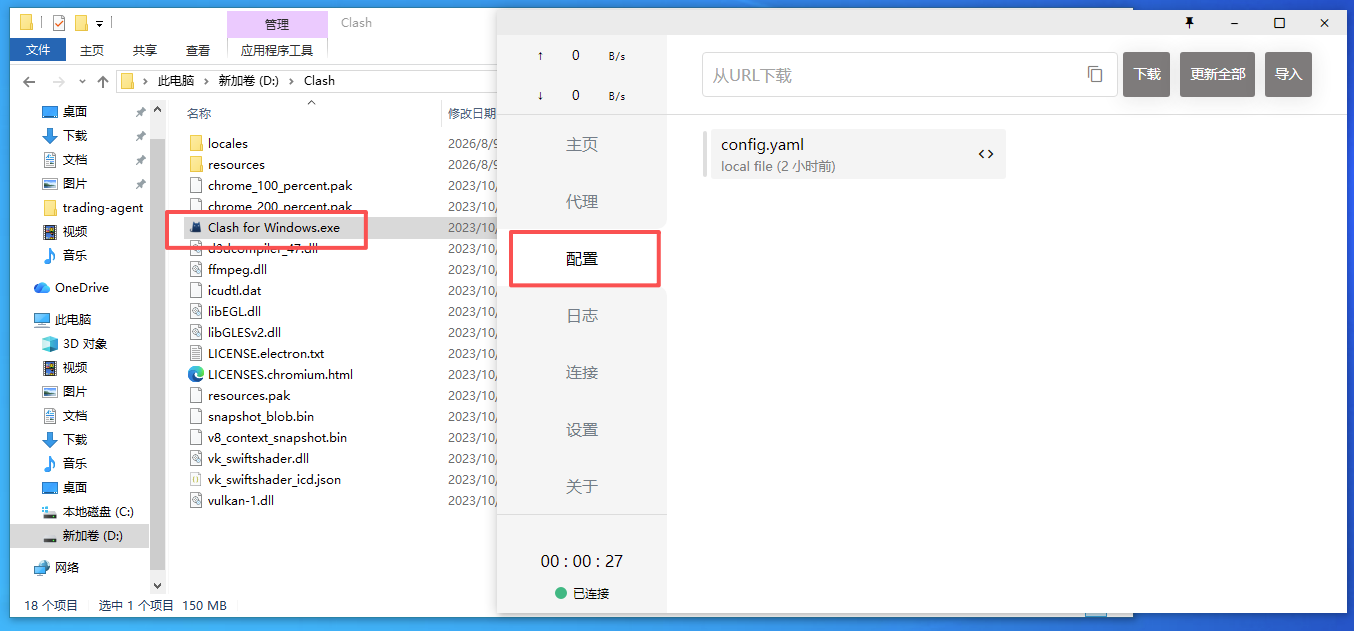
Task: Click paste clipboard icon in URL field
Action: tap(1095, 74)
